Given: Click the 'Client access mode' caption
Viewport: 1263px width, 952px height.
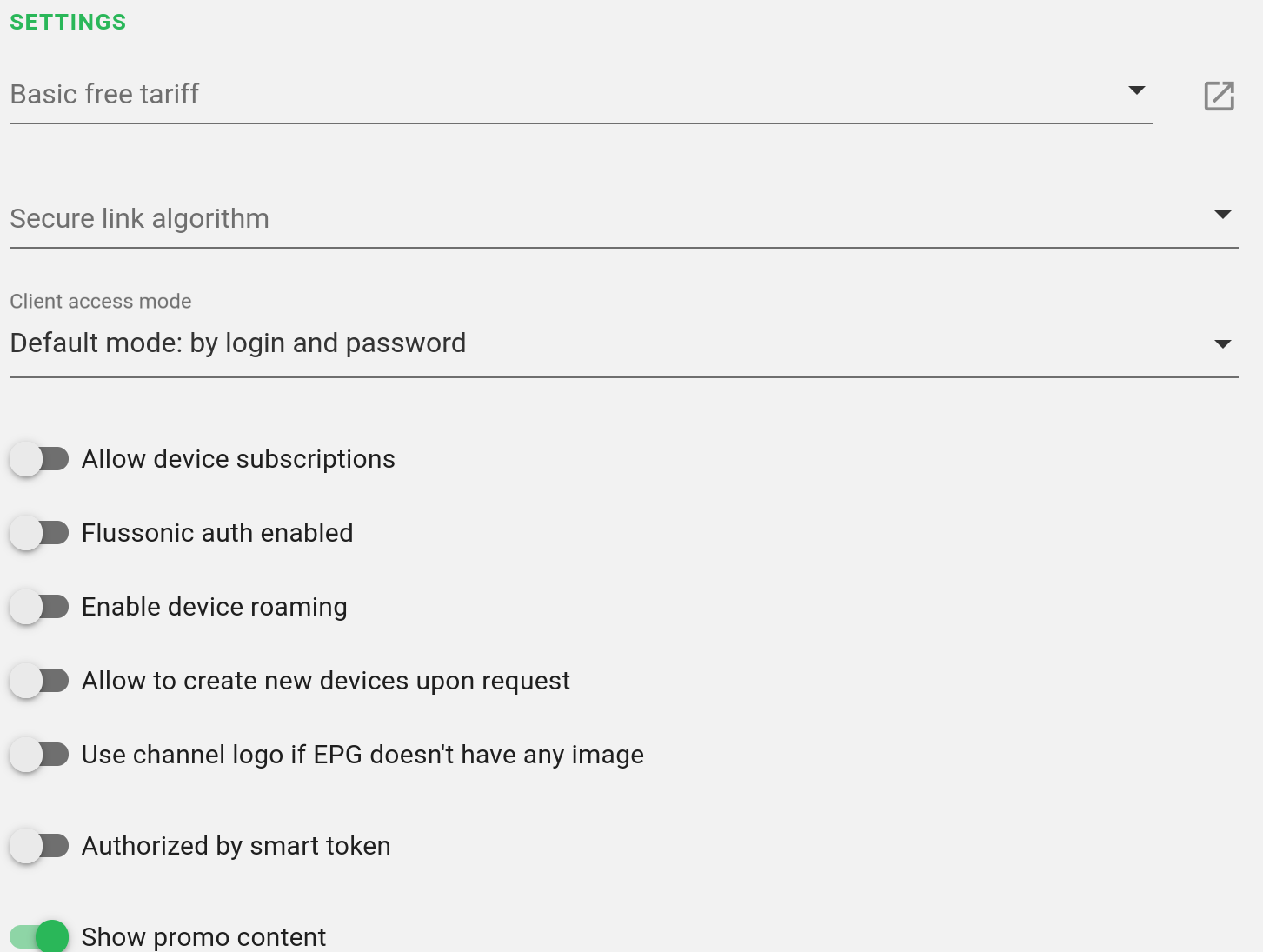Looking at the screenshot, I should point(101,302).
